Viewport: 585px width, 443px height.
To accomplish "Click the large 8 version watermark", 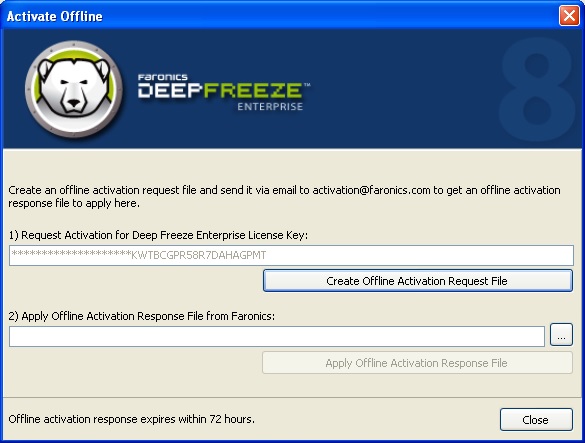I will 537,90.
